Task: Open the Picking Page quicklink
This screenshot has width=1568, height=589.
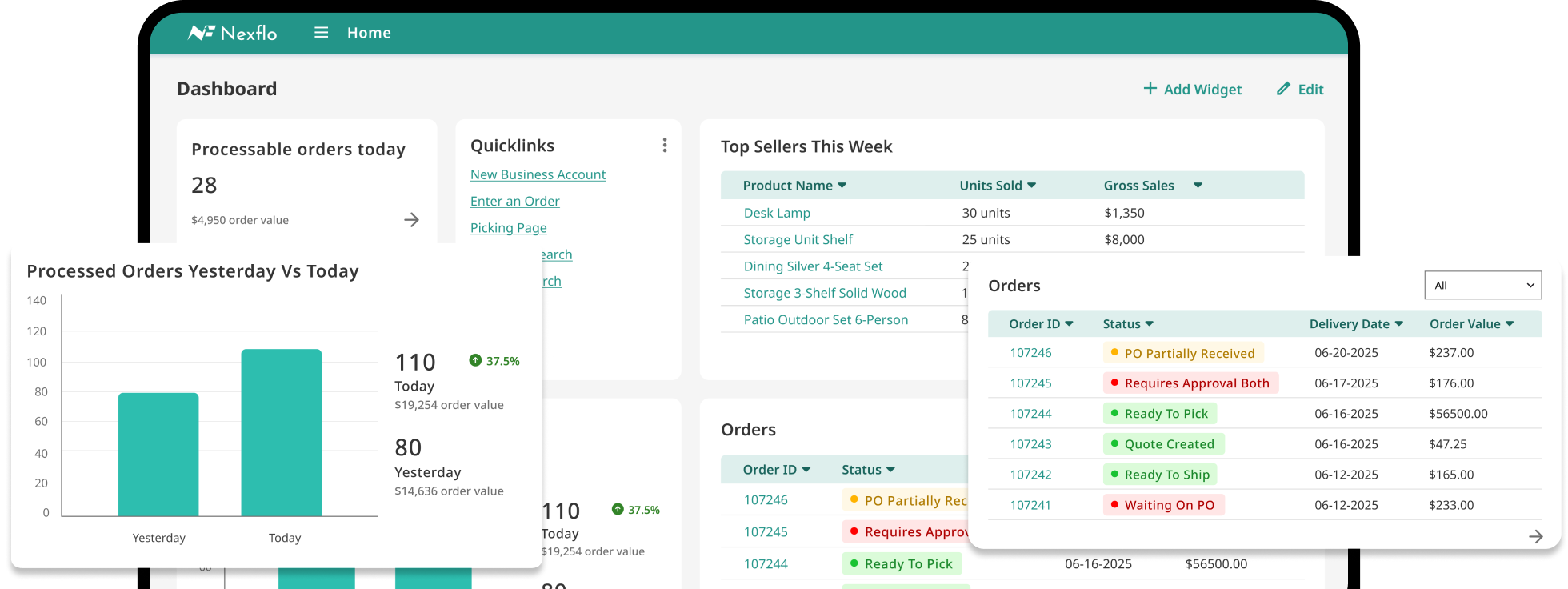Action: click(508, 228)
